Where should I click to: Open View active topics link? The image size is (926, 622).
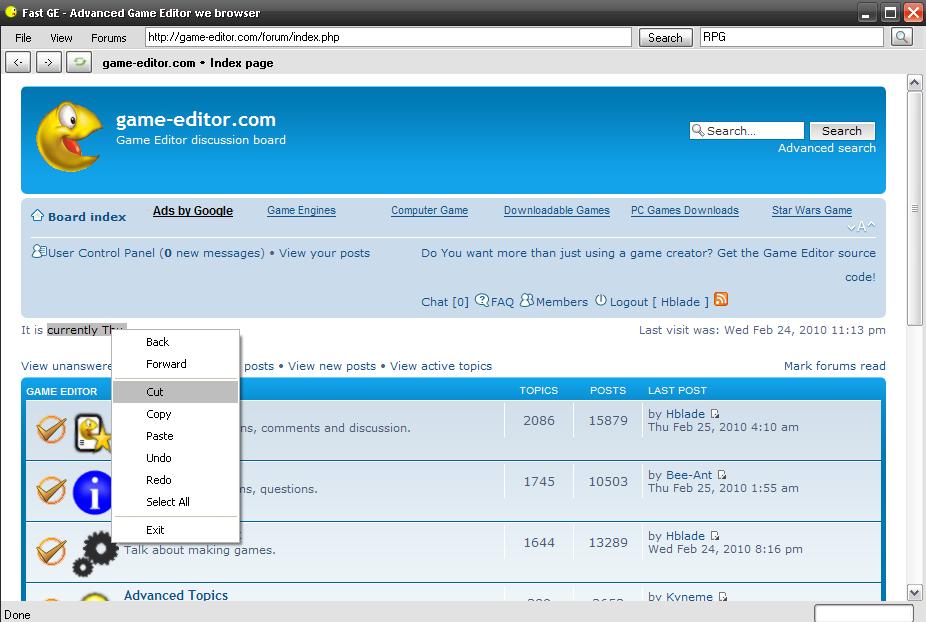point(441,366)
